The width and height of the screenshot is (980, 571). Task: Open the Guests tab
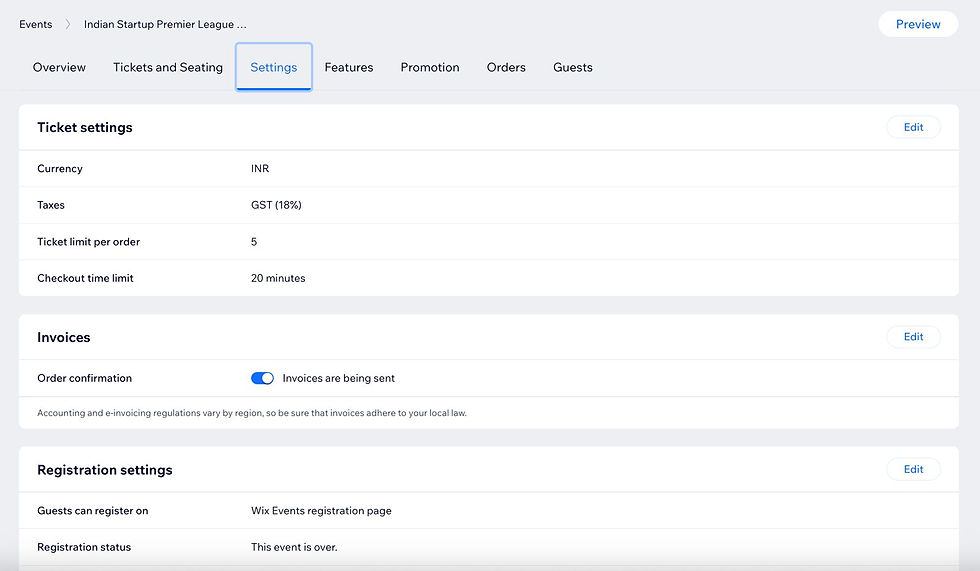(572, 67)
